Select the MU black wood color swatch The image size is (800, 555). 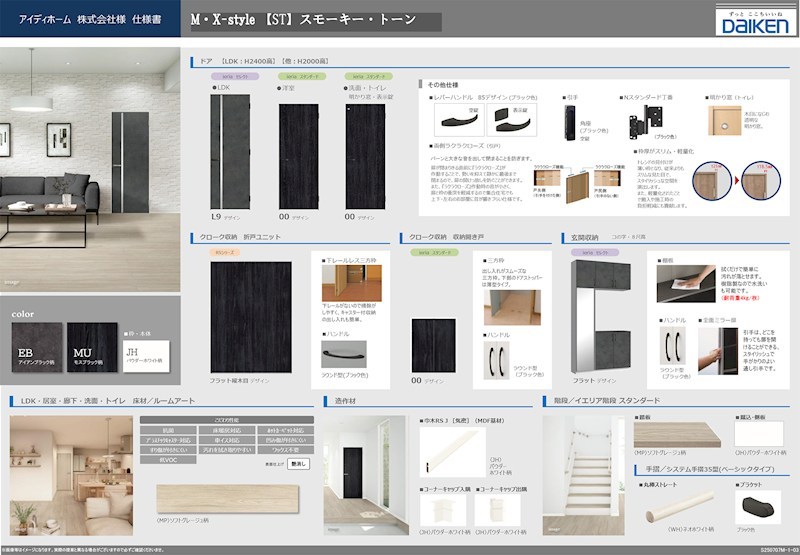92,347
